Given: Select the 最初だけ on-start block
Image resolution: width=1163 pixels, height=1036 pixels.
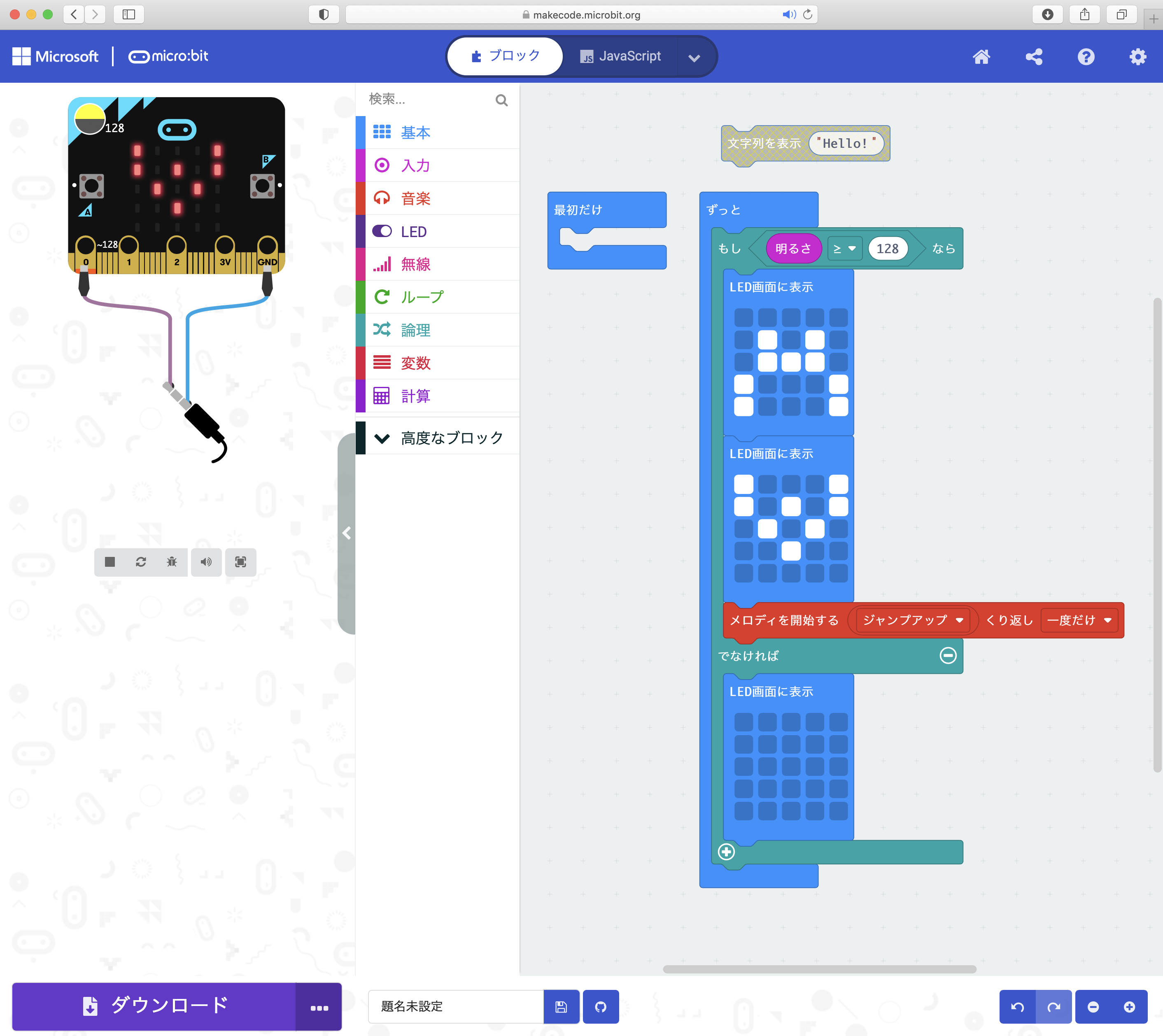Looking at the screenshot, I should point(578,210).
